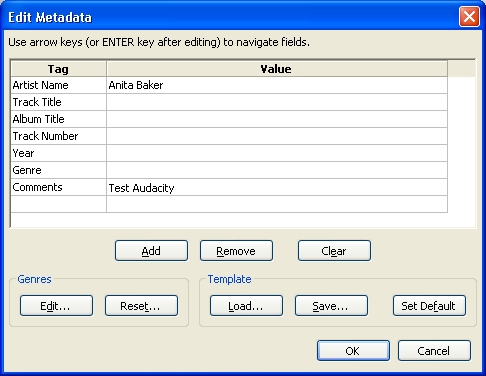Click the Tag column header
Image resolution: width=486 pixels, height=376 pixels.
[59, 69]
